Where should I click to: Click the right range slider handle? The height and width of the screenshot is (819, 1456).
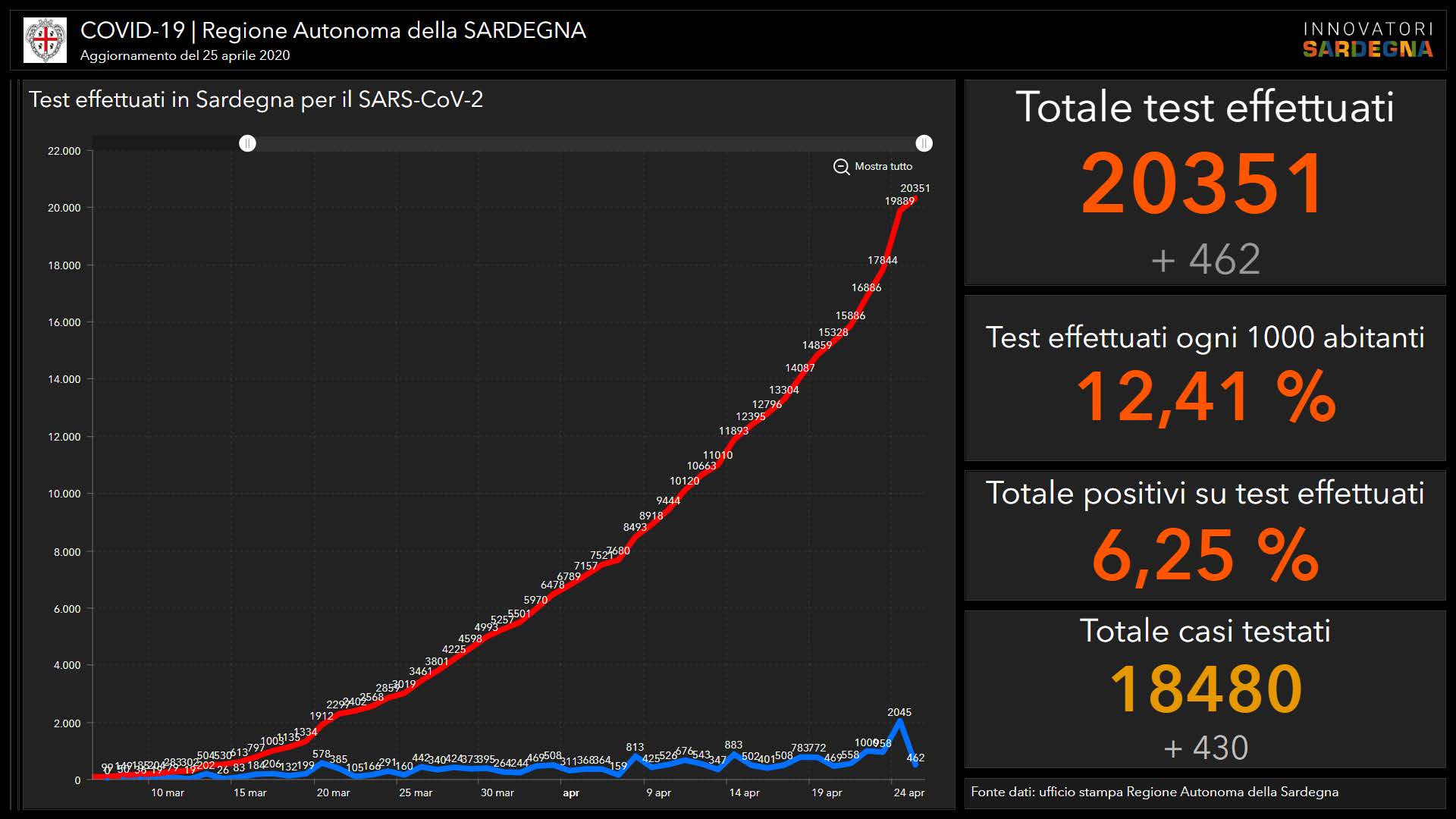click(x=924, y=143)
